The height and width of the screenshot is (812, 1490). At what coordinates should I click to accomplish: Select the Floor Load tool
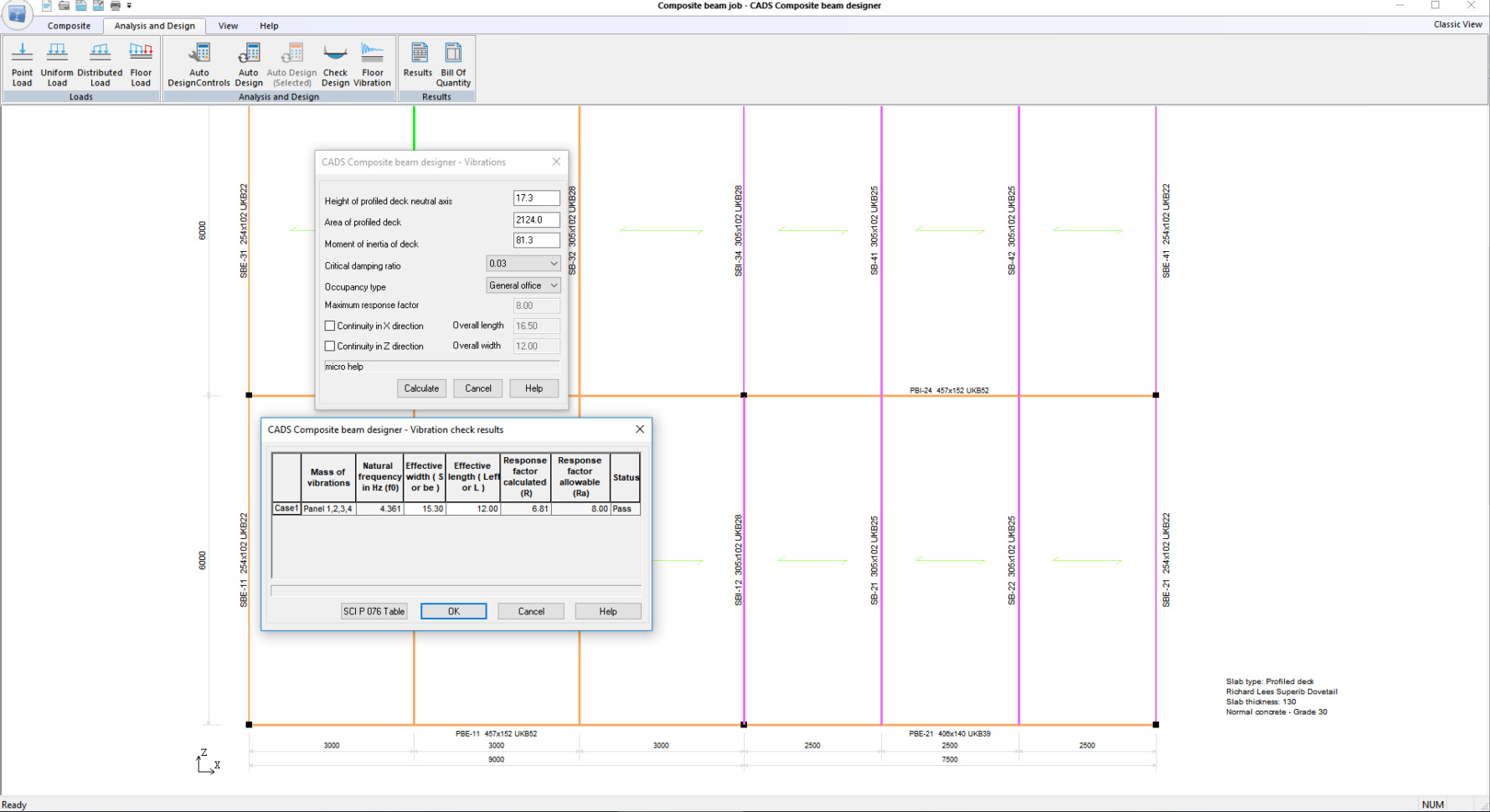(x=140, y=64)
